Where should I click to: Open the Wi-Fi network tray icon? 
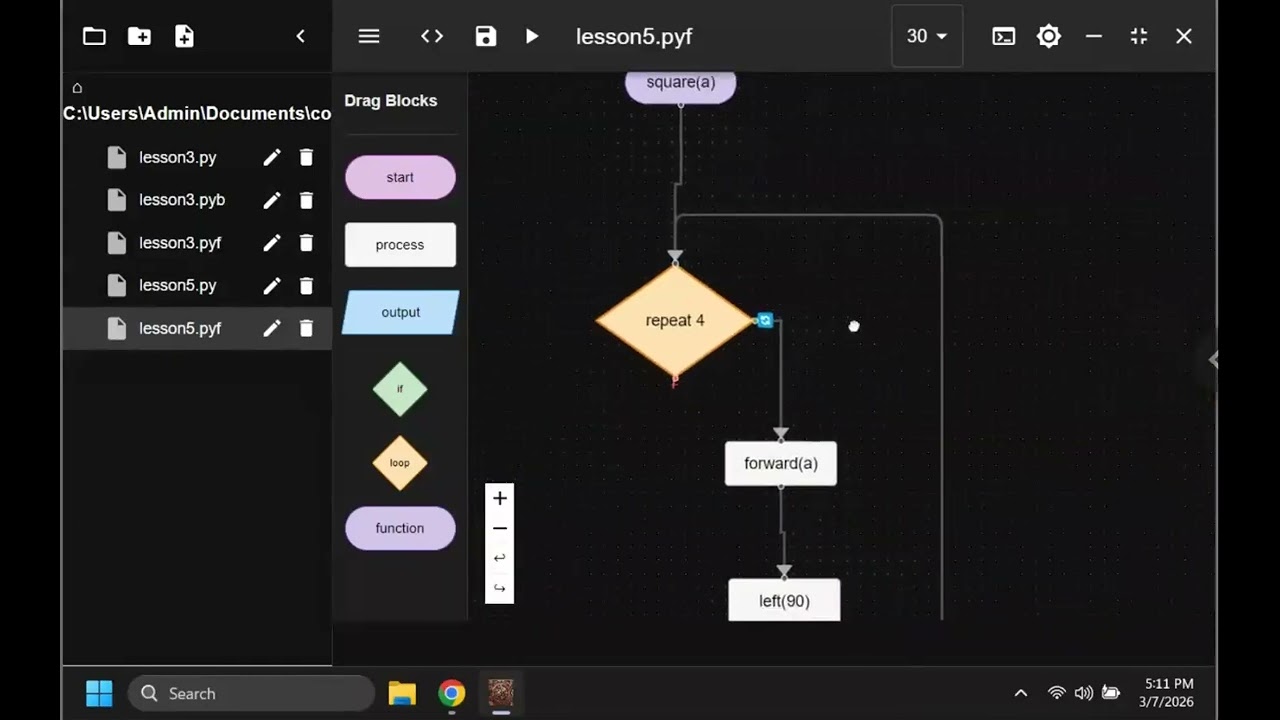(x=1056, y=693)
